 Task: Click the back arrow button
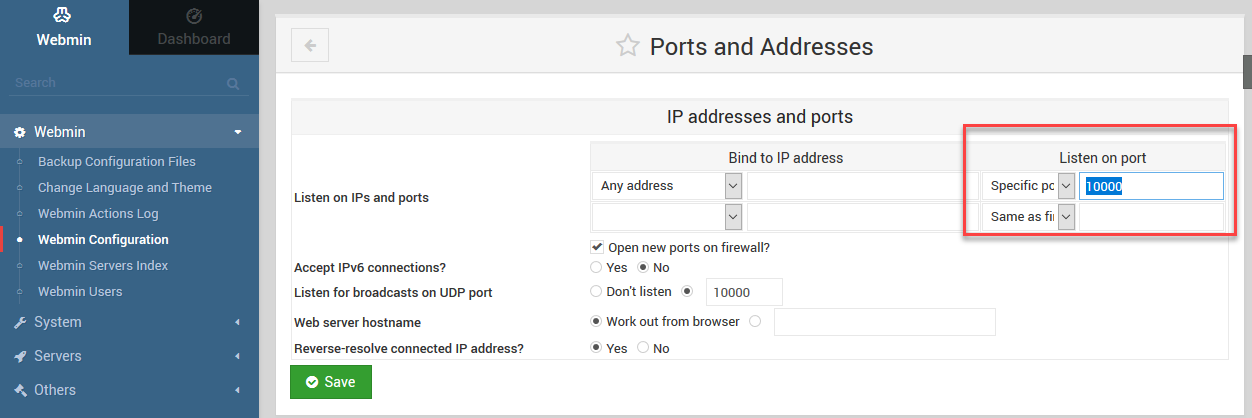[310, 45]
